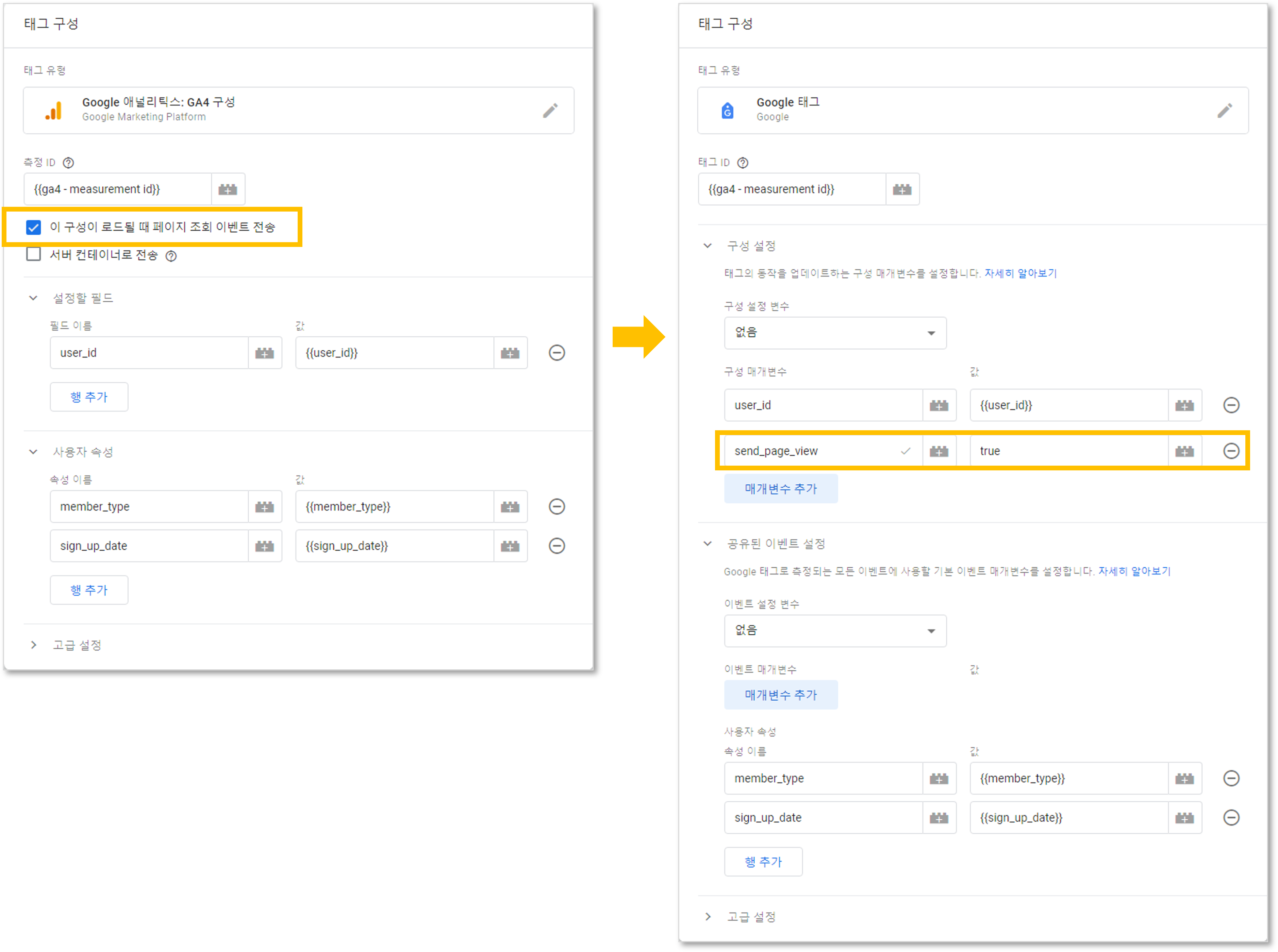
Task: Insert variable for left {{sign_up_date}} value
Action: pyautogui.click(x=511, y=546)
